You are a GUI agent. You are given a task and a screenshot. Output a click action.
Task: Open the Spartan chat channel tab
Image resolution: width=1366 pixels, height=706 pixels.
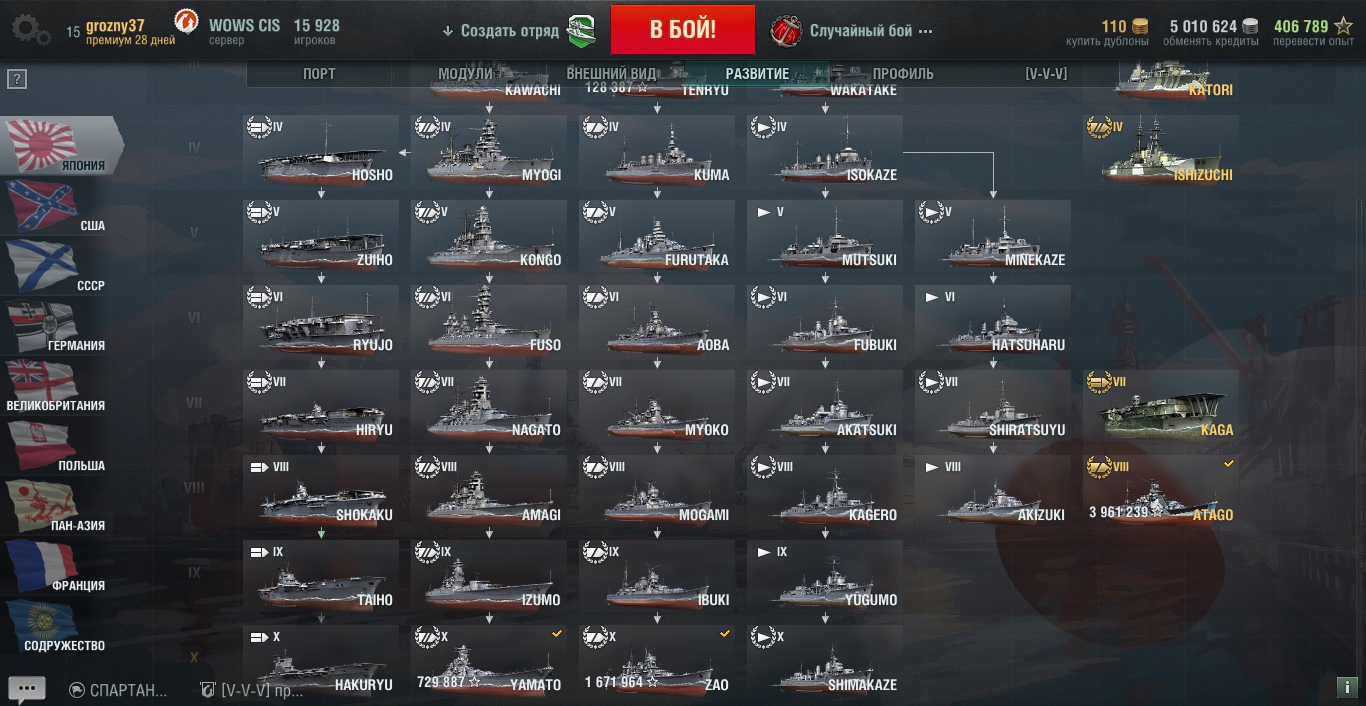tap(118, 690)
